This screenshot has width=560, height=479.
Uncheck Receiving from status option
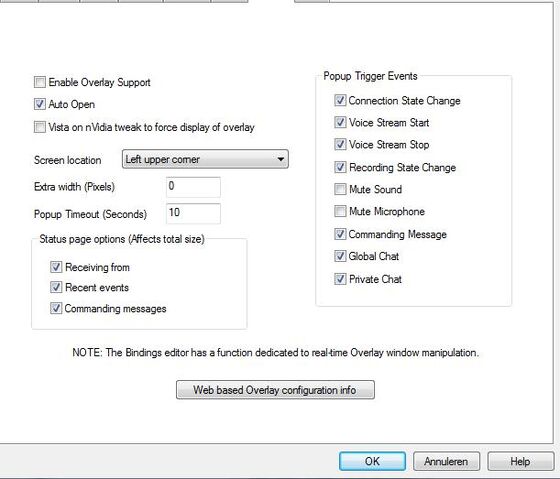(x=56, y=267)
